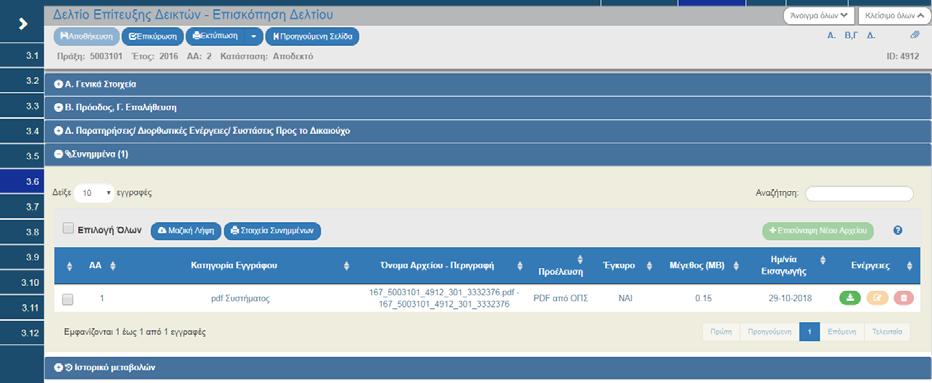
Task: Jump to section Α. link
Action: (x=832, y=36)
